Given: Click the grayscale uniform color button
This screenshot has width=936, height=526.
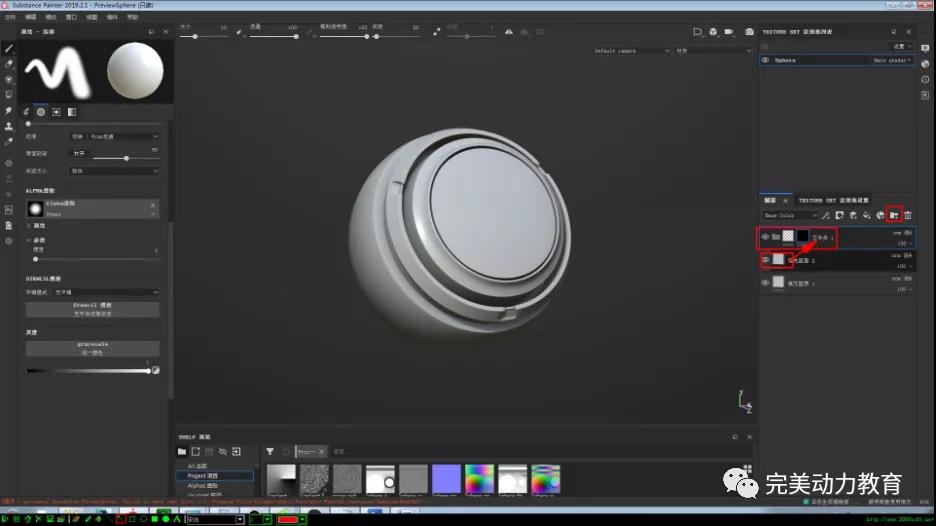Looking at the screenshot, I should [92, 348].
